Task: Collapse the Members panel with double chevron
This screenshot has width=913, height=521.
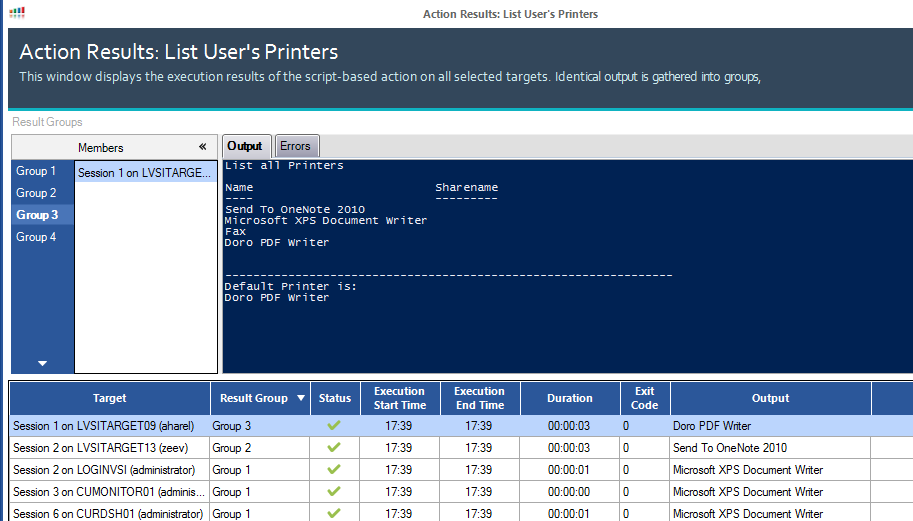Action: pos(203,147)
